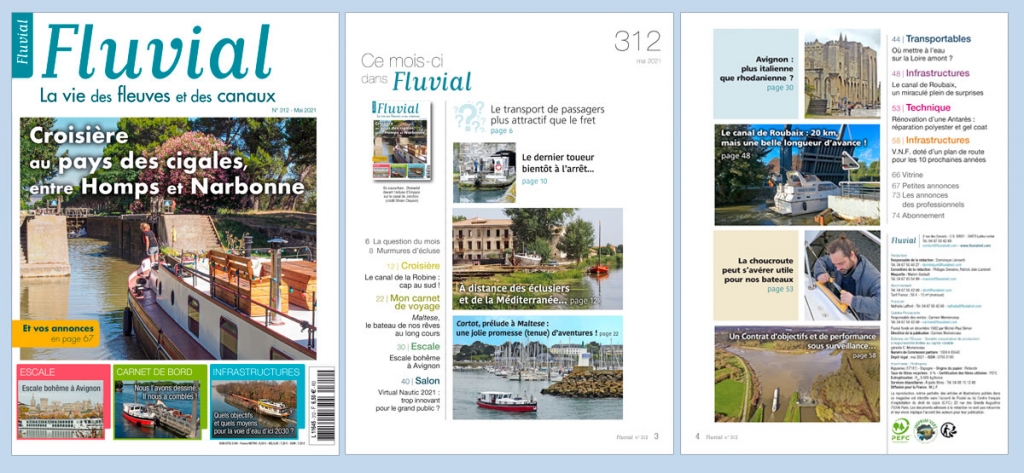Click 'Maltese, le bateau de nos rêves' entry
Viewport: 1024px width, 473px height.
402,325
